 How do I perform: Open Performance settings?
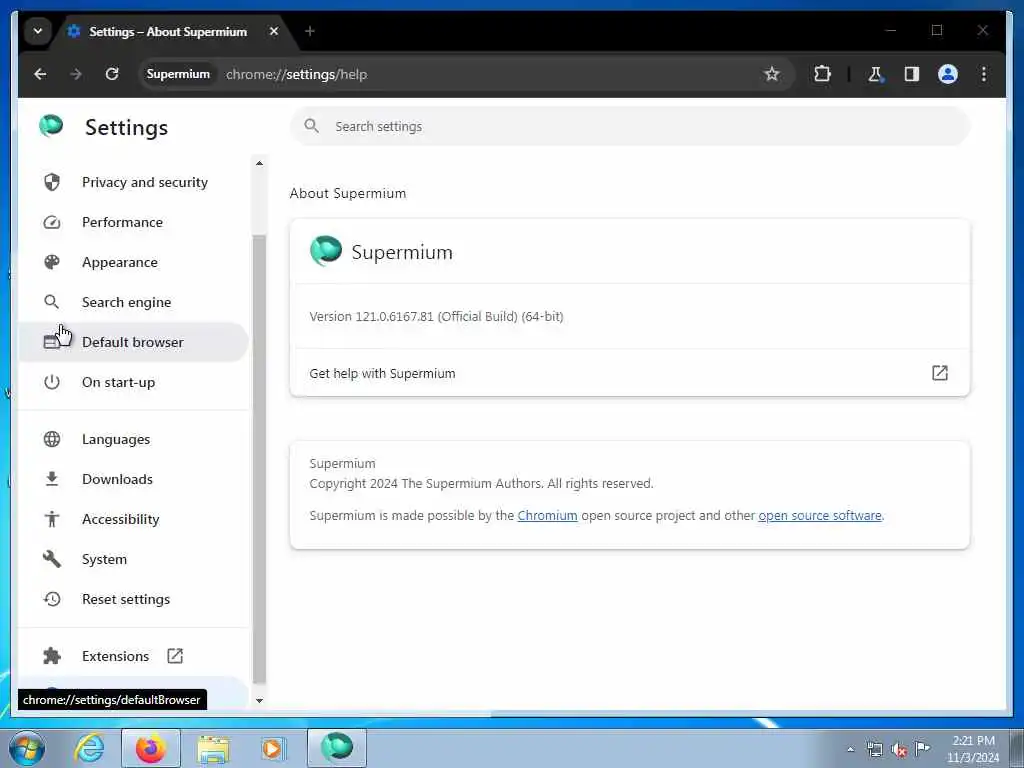click(x=133, y=222)
